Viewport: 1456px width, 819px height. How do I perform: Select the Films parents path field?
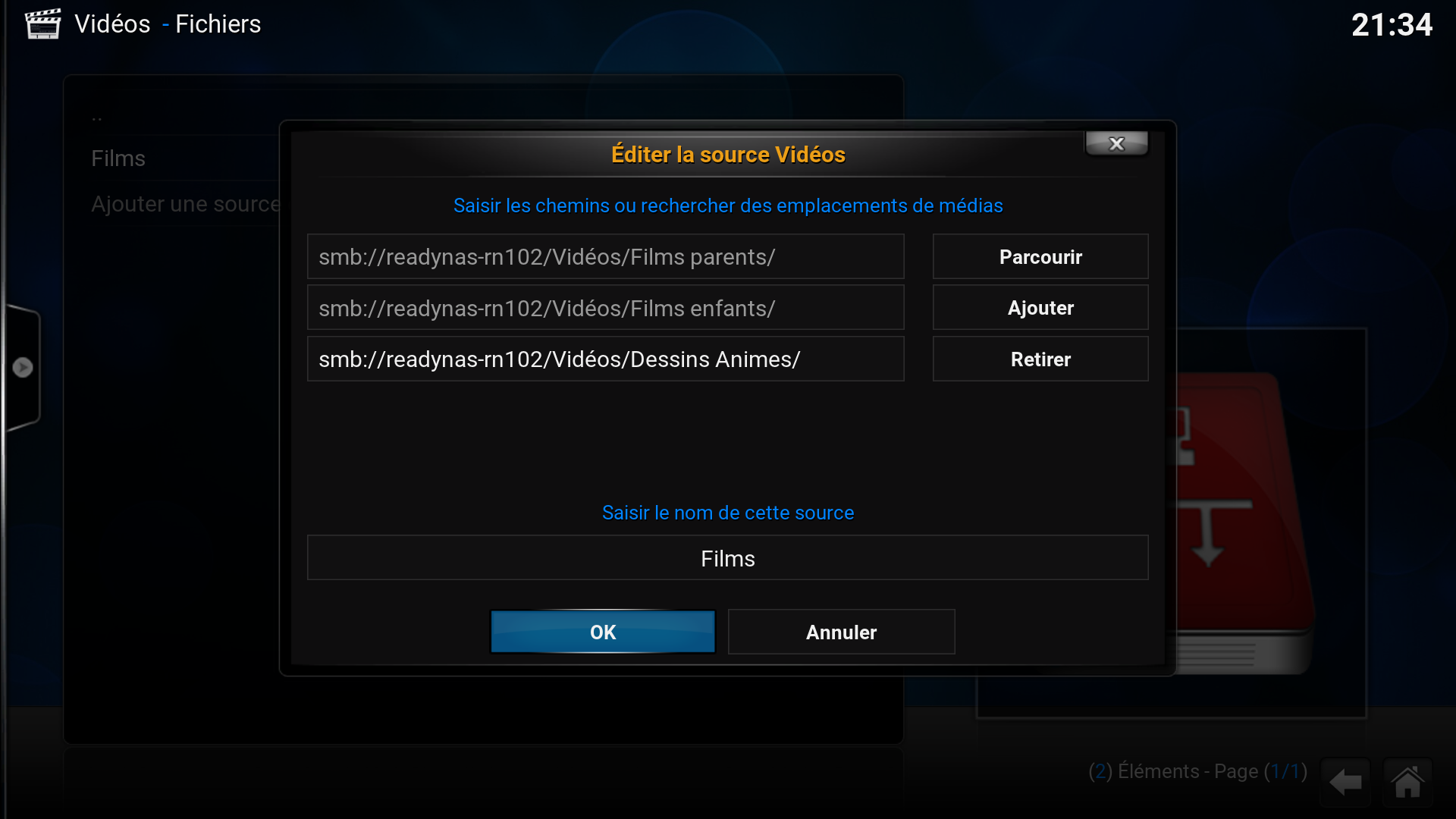point(605,257)
